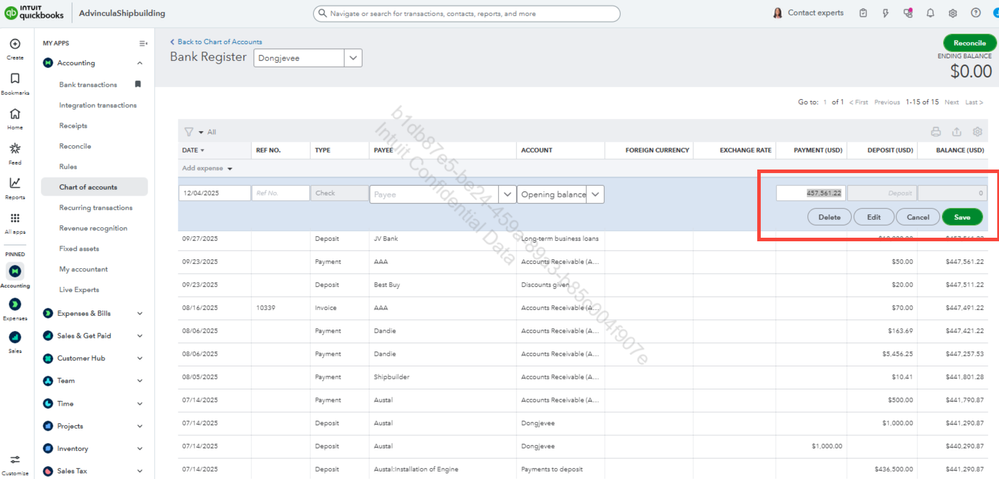Viewport: 999px width, 479px height.
Task: Open the pinned Expenses app icon
Action: 15,304
